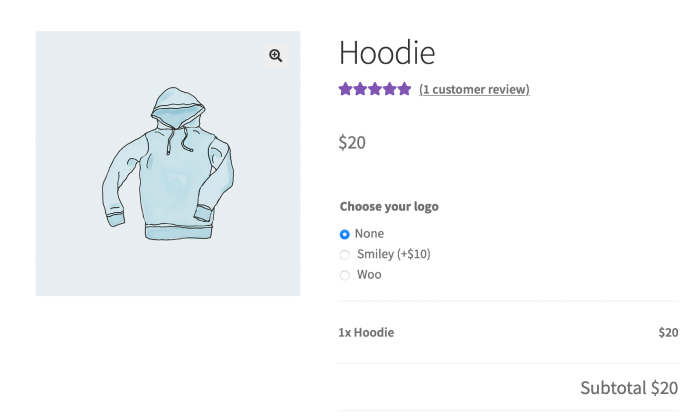Click the first star in the rating
The height and width of the screenshot is (417, 700).
pyautogui.click(x=345, y=89)
